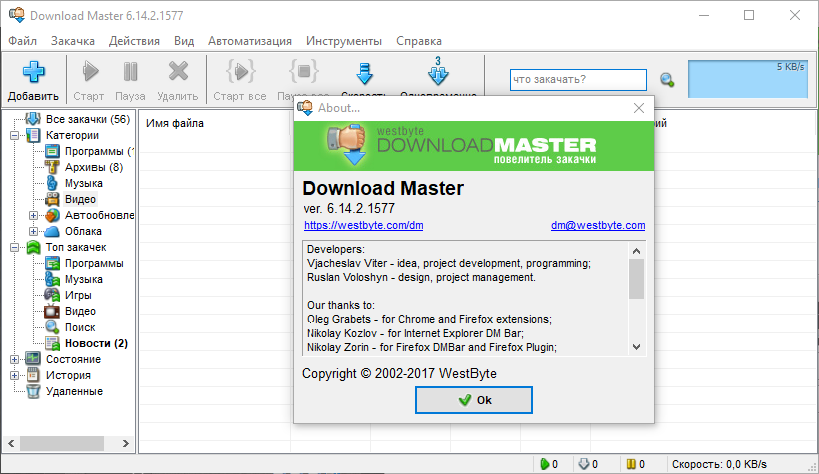The width and height of the screenshot is (819, 474).
Task: Select Автообновление tree item
Action: pos(99,215)
